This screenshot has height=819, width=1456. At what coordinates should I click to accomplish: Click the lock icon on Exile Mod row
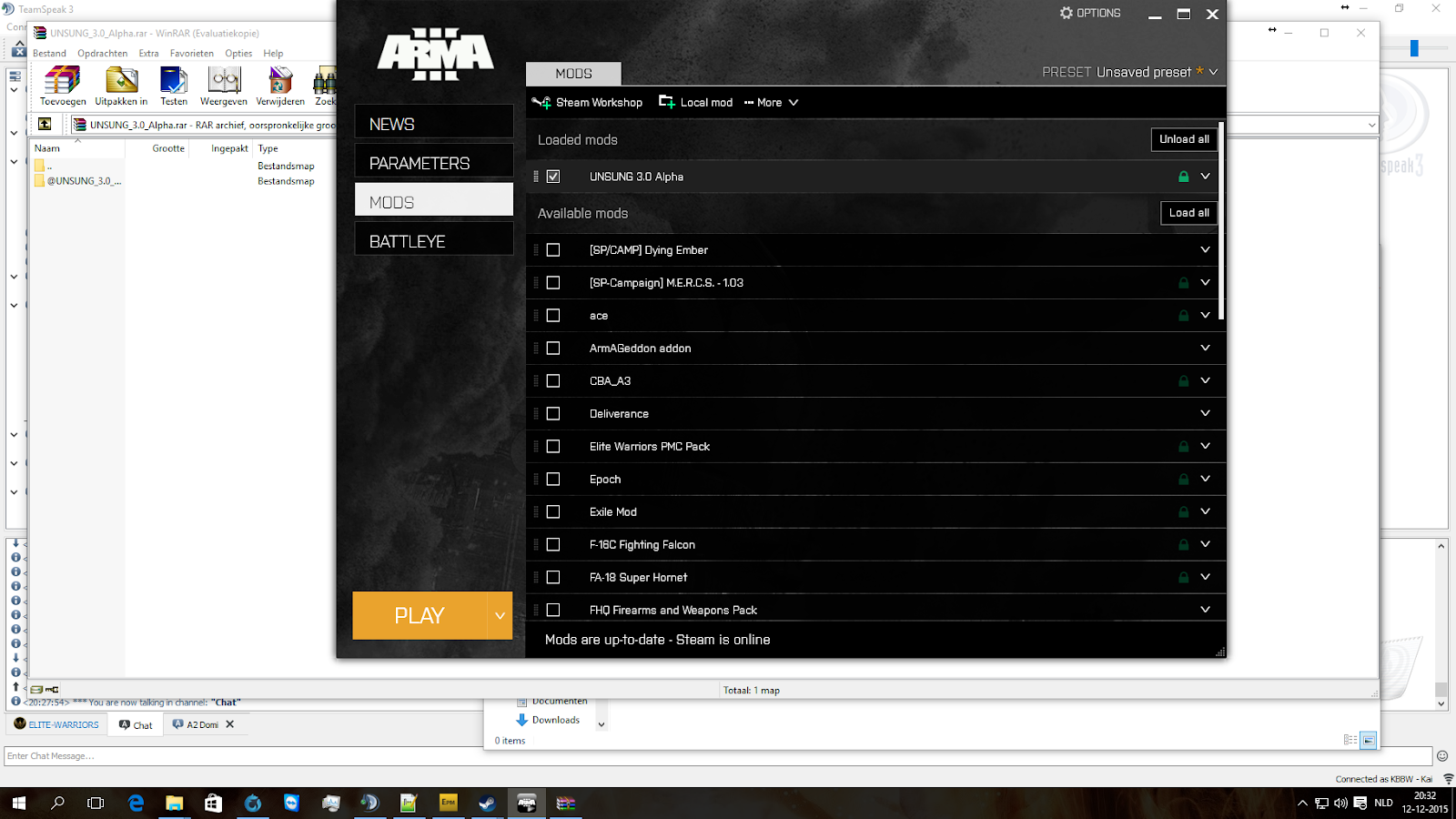click(x=1183, y=512)
